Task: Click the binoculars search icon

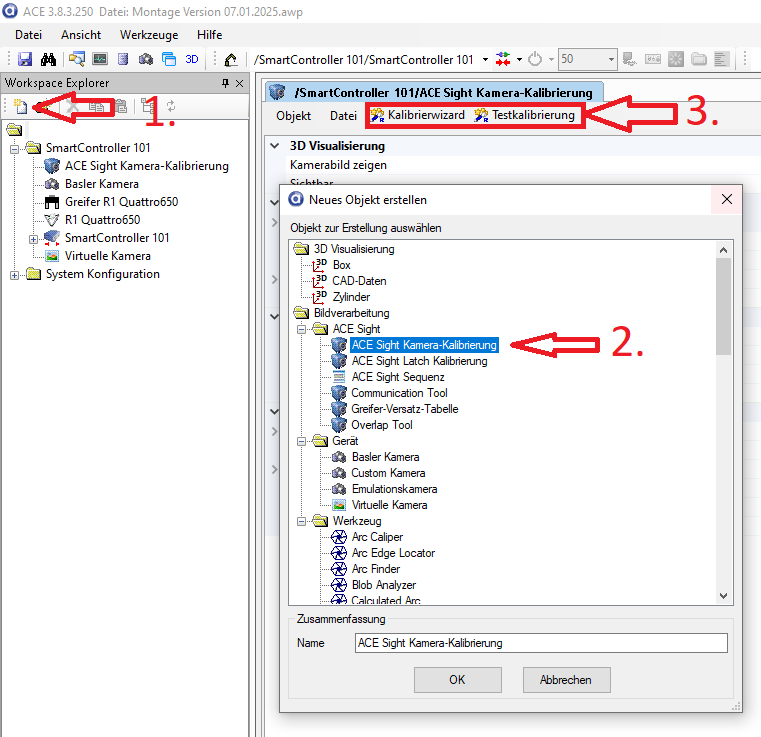Action: pyautogui.click(x=47, y=60)
